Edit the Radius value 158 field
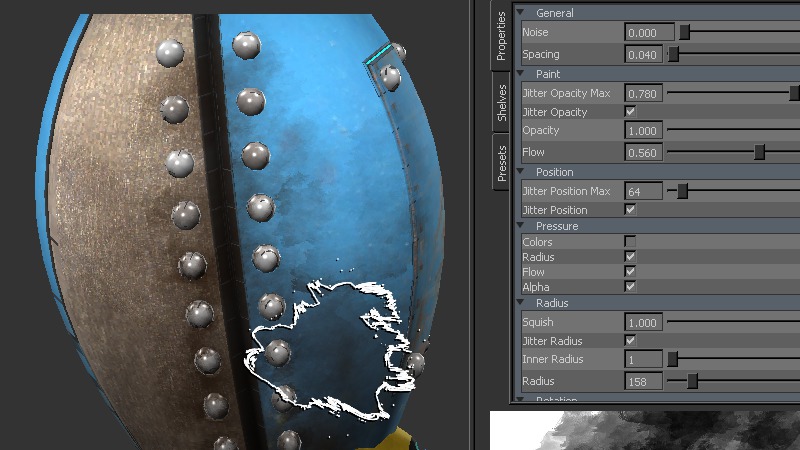This screenshot has height=450, width=800. [644, 381]
